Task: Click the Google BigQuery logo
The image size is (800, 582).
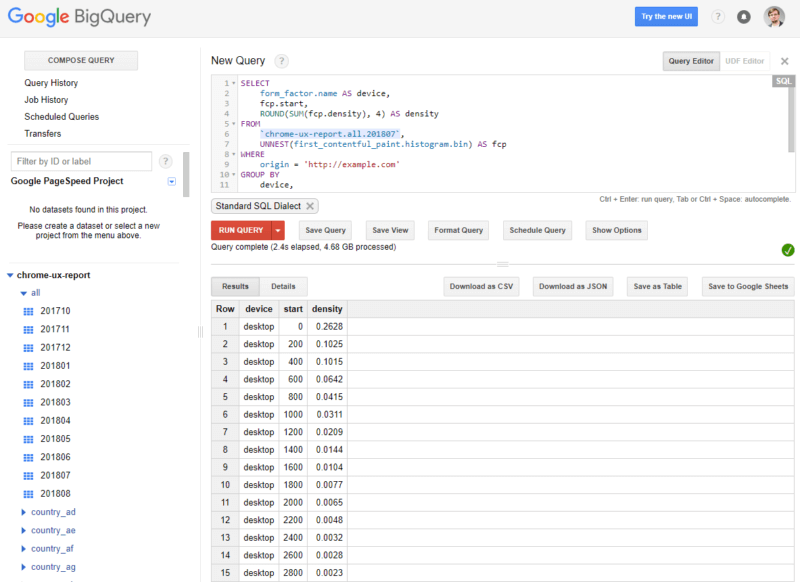Action: click(79, 17)
